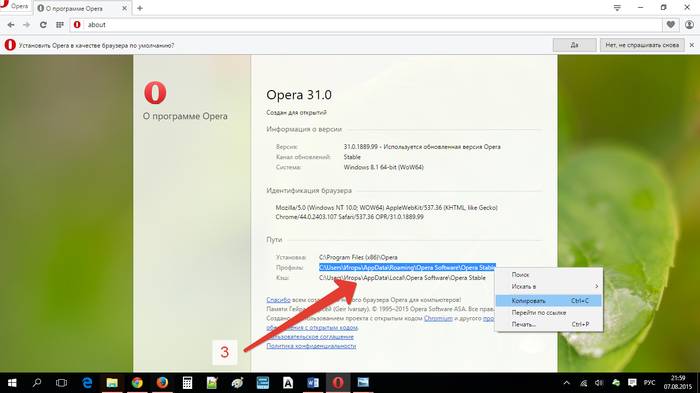The height and width of the screenshot is (393, 700).
Task: Focus the address bar showing 'about'
Action: [x=366, y=25]
